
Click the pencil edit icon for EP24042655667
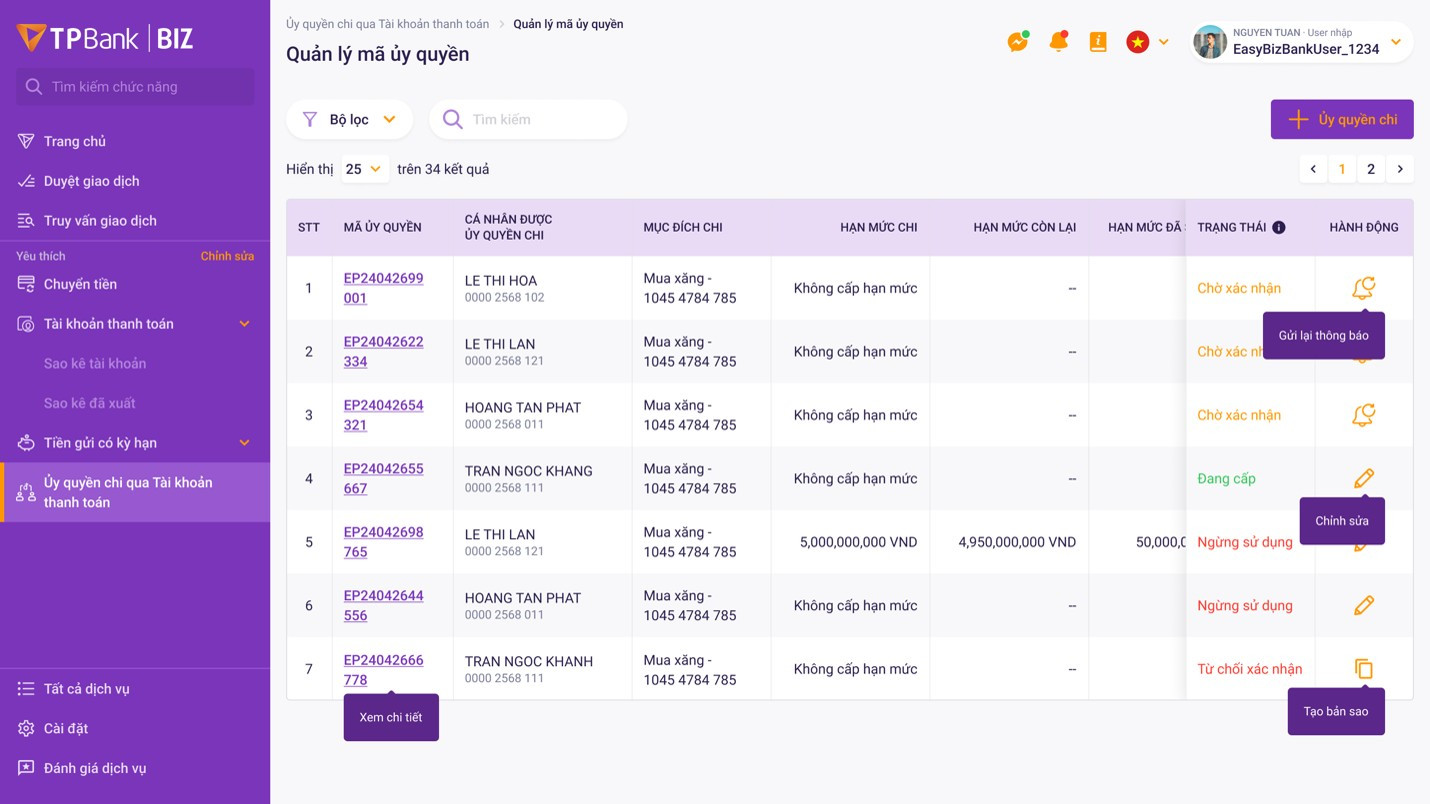1363,478
